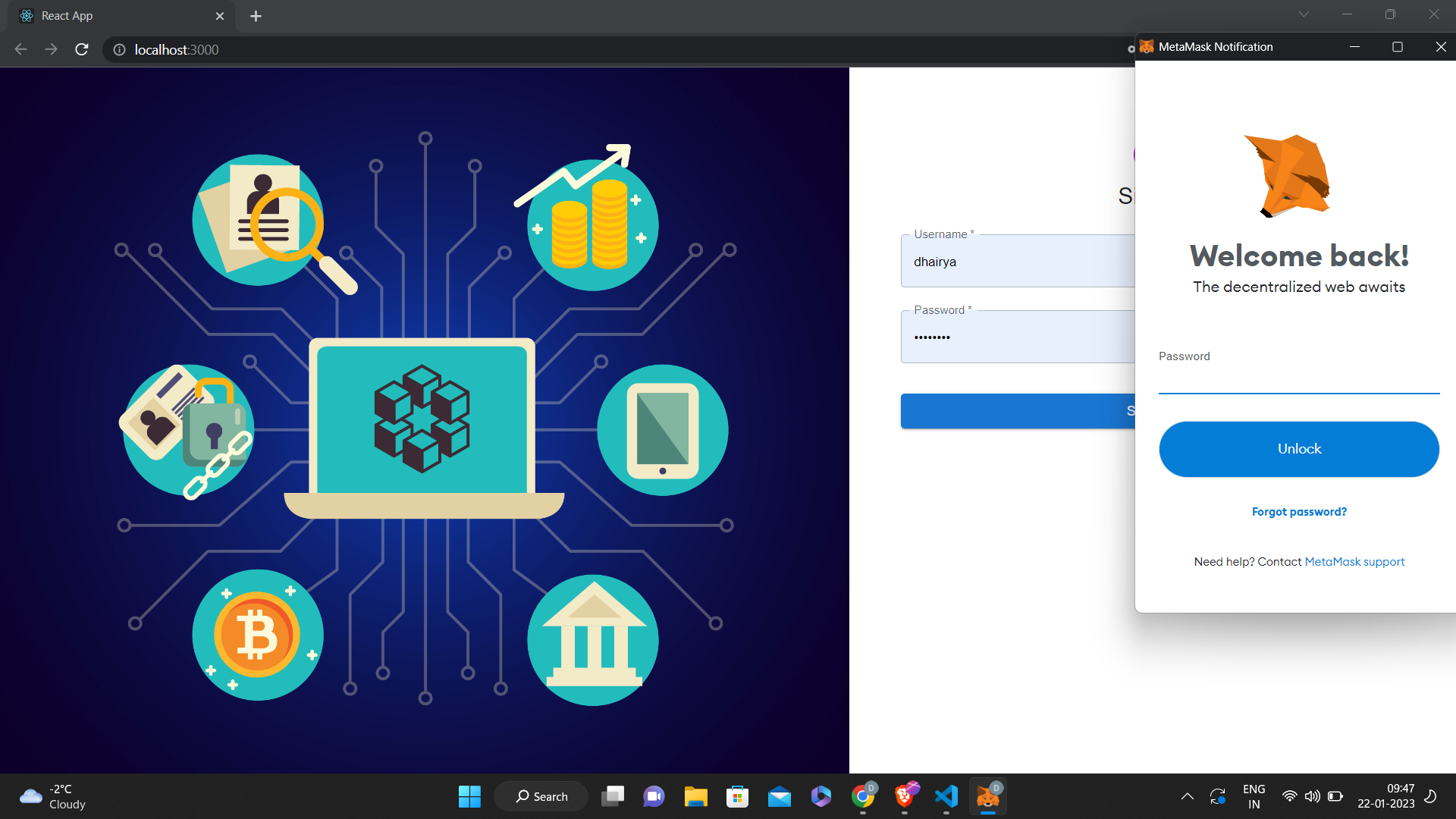This screenshot has width=1456, height=819.
Task: Click the Forgot password? link
Action: pyautogui.click(x=1299, y=512)
